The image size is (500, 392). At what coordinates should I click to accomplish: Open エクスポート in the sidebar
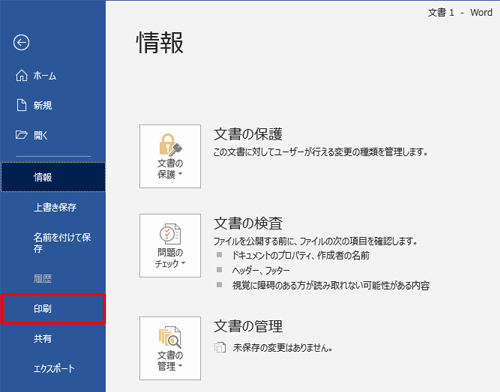click(53, 368)
